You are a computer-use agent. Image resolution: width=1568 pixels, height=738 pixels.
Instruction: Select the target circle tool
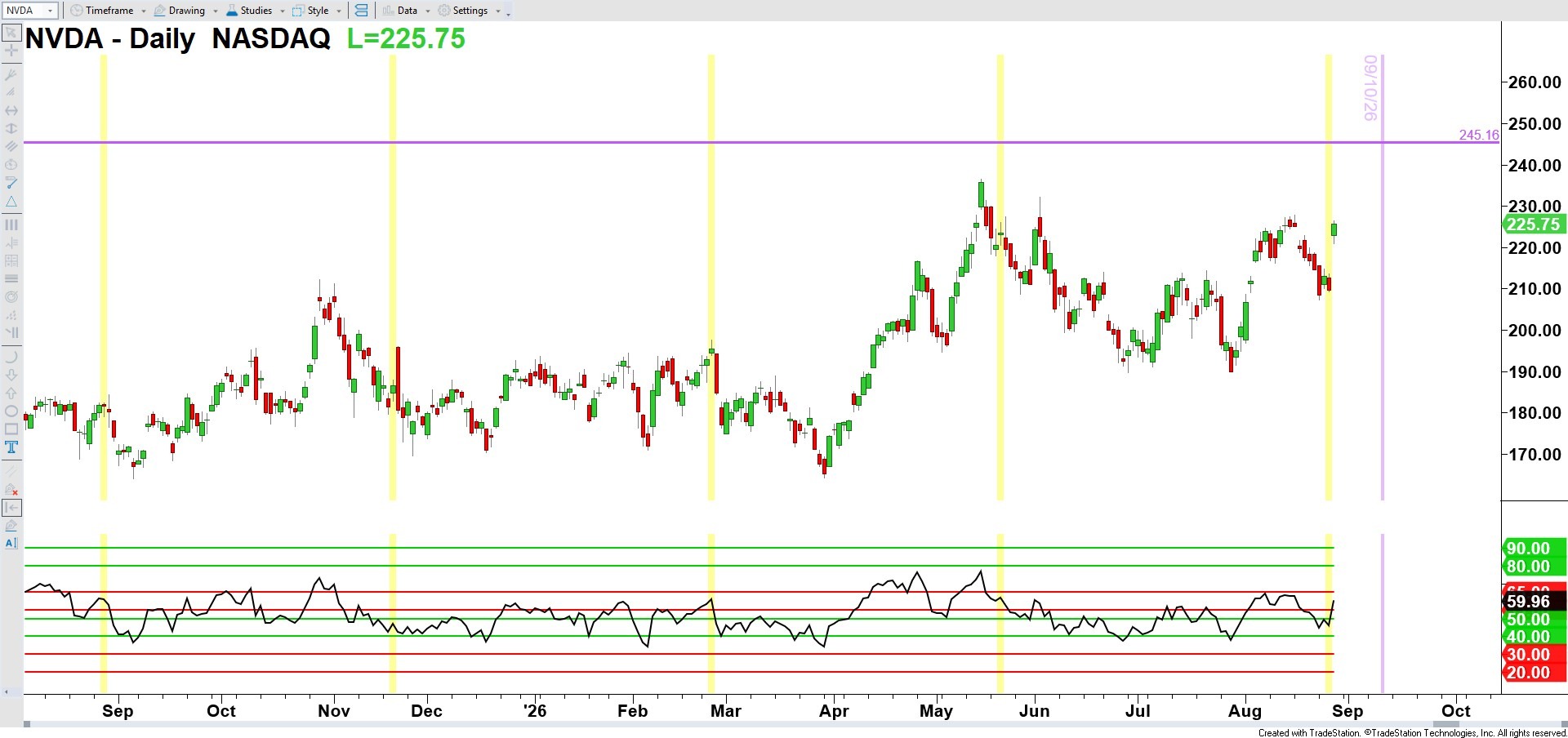(x=11, y=296)
